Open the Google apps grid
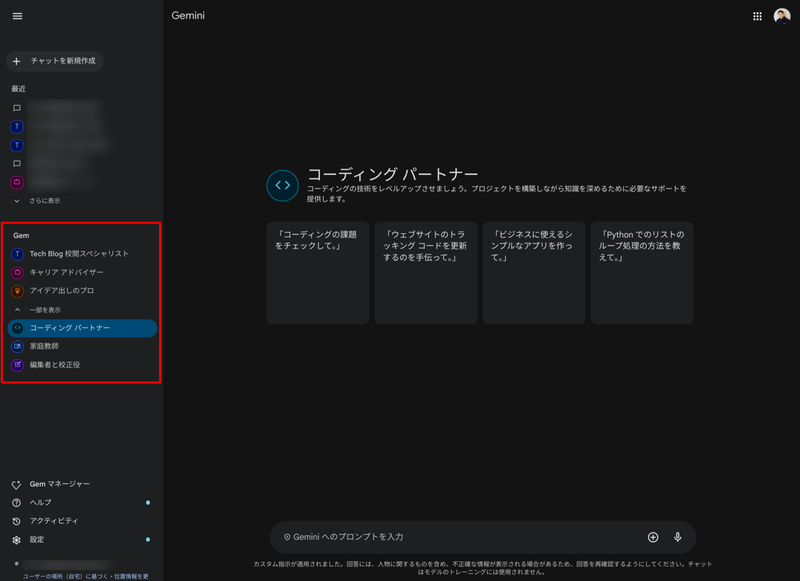Image resolution: width=800 pixels, height=581 pixels. [757, 16]
